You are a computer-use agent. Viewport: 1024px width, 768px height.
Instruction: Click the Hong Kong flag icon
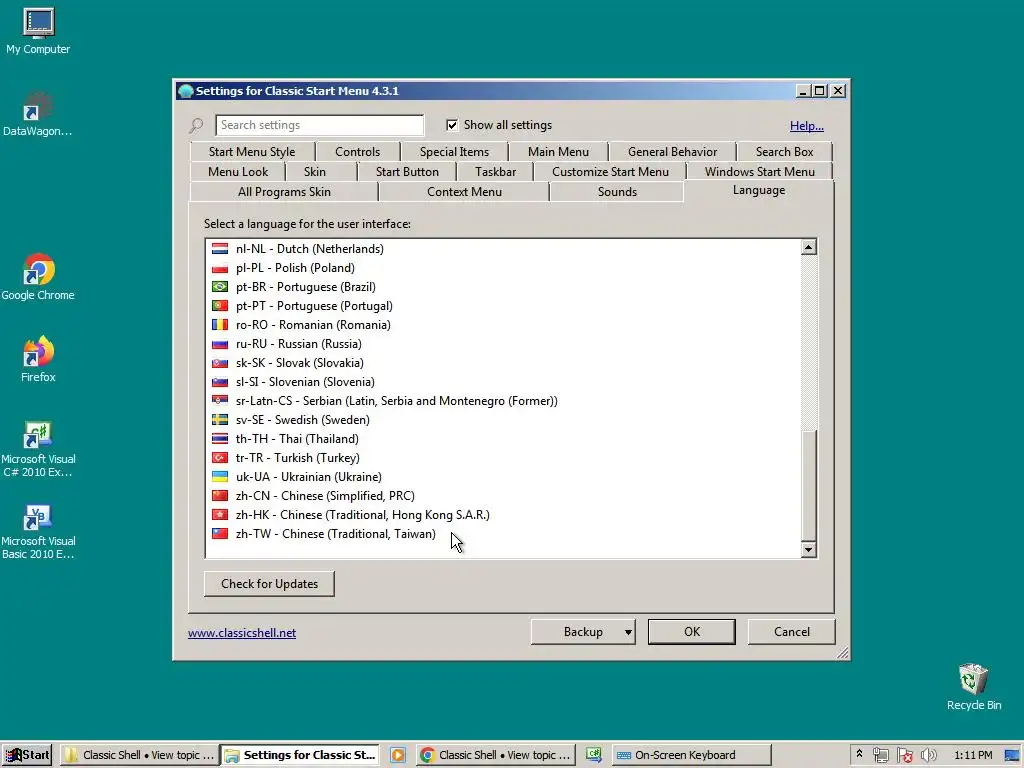[x=220, y=515]
